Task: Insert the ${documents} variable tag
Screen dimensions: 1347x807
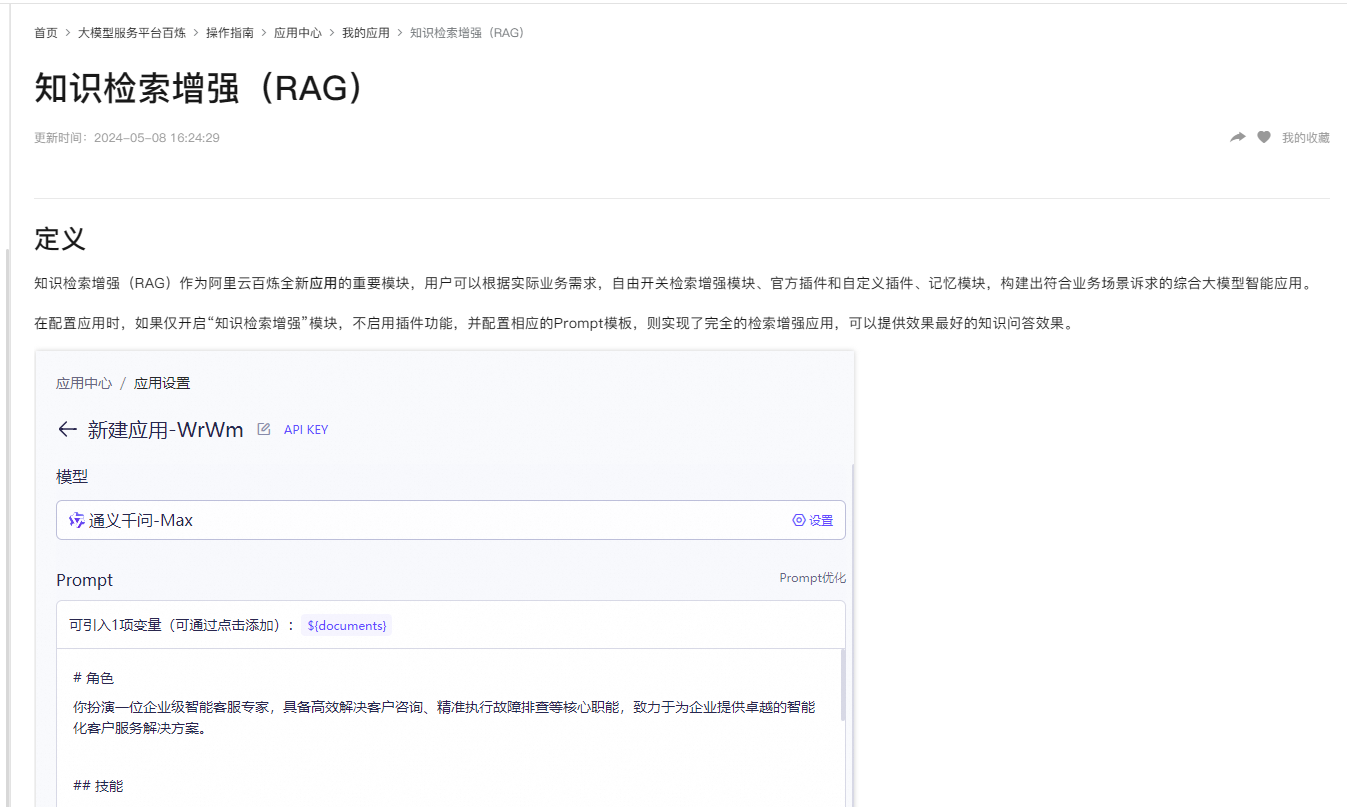Action: (347, 625)
